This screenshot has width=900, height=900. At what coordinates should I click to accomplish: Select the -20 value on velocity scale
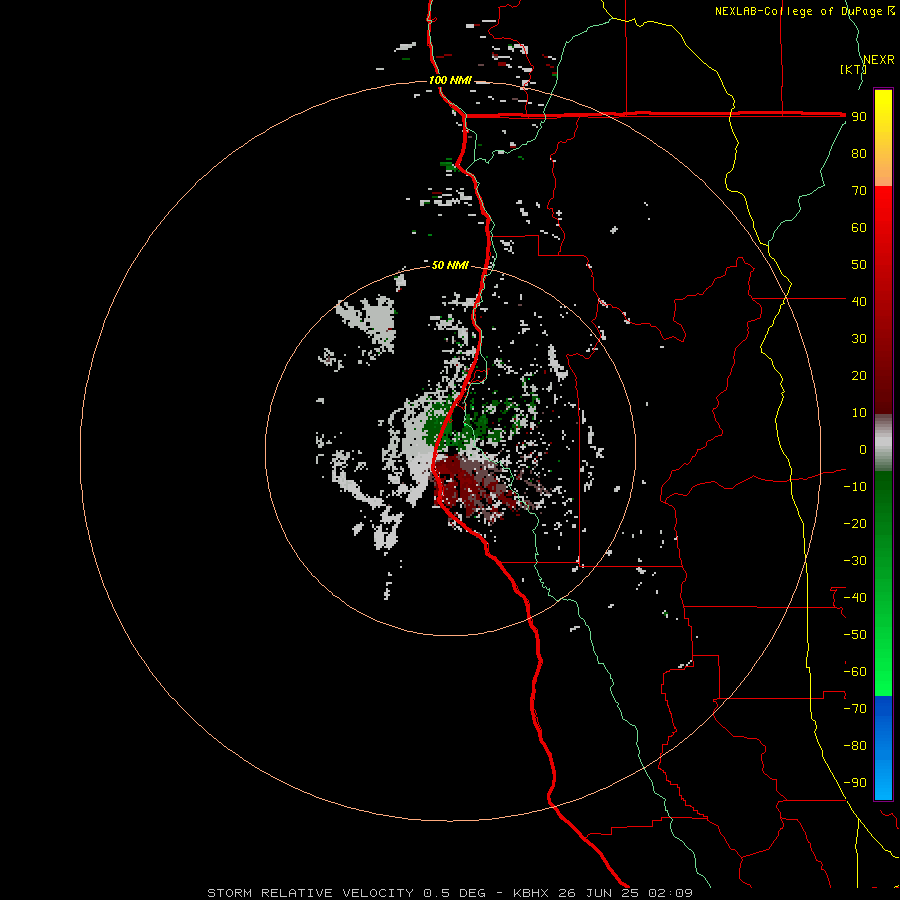coord(855,523)
